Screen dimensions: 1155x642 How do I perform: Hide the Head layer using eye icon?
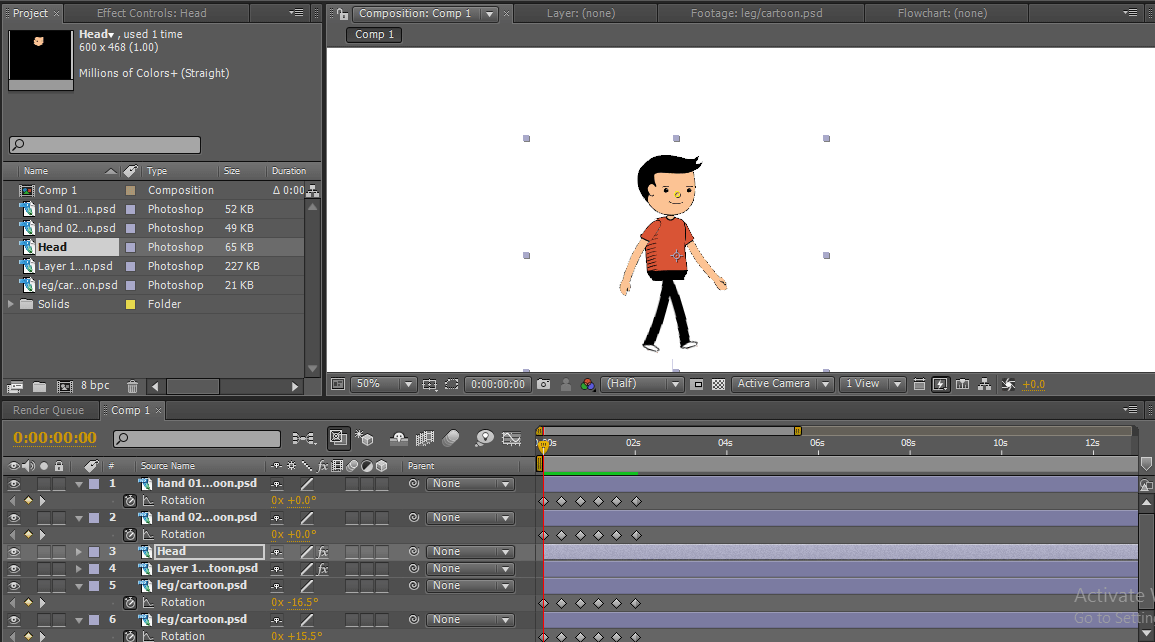pos(14,552)
